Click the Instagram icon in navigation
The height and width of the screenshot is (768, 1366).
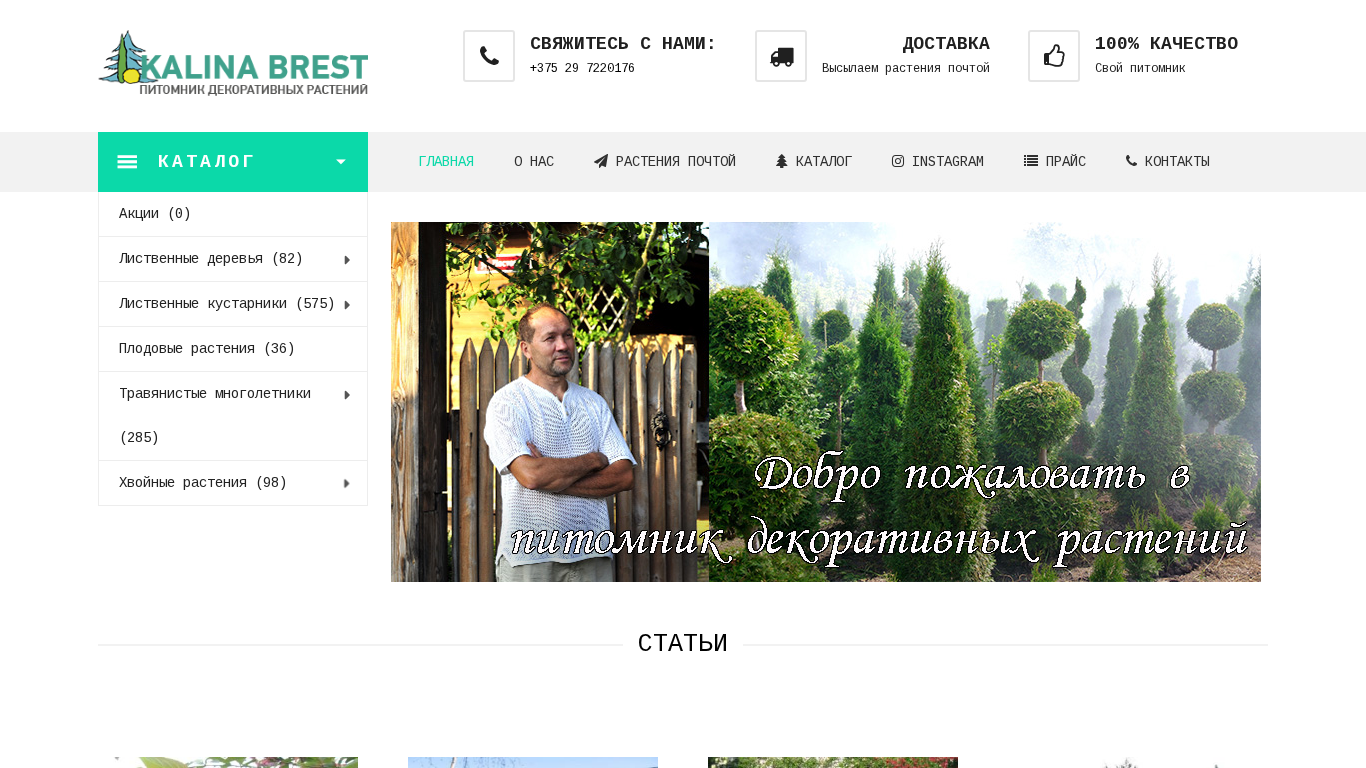coord(898,161)
